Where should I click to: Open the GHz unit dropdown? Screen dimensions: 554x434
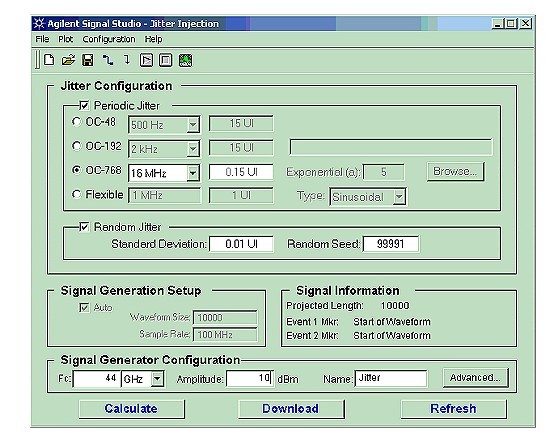[x=158, y=379]
